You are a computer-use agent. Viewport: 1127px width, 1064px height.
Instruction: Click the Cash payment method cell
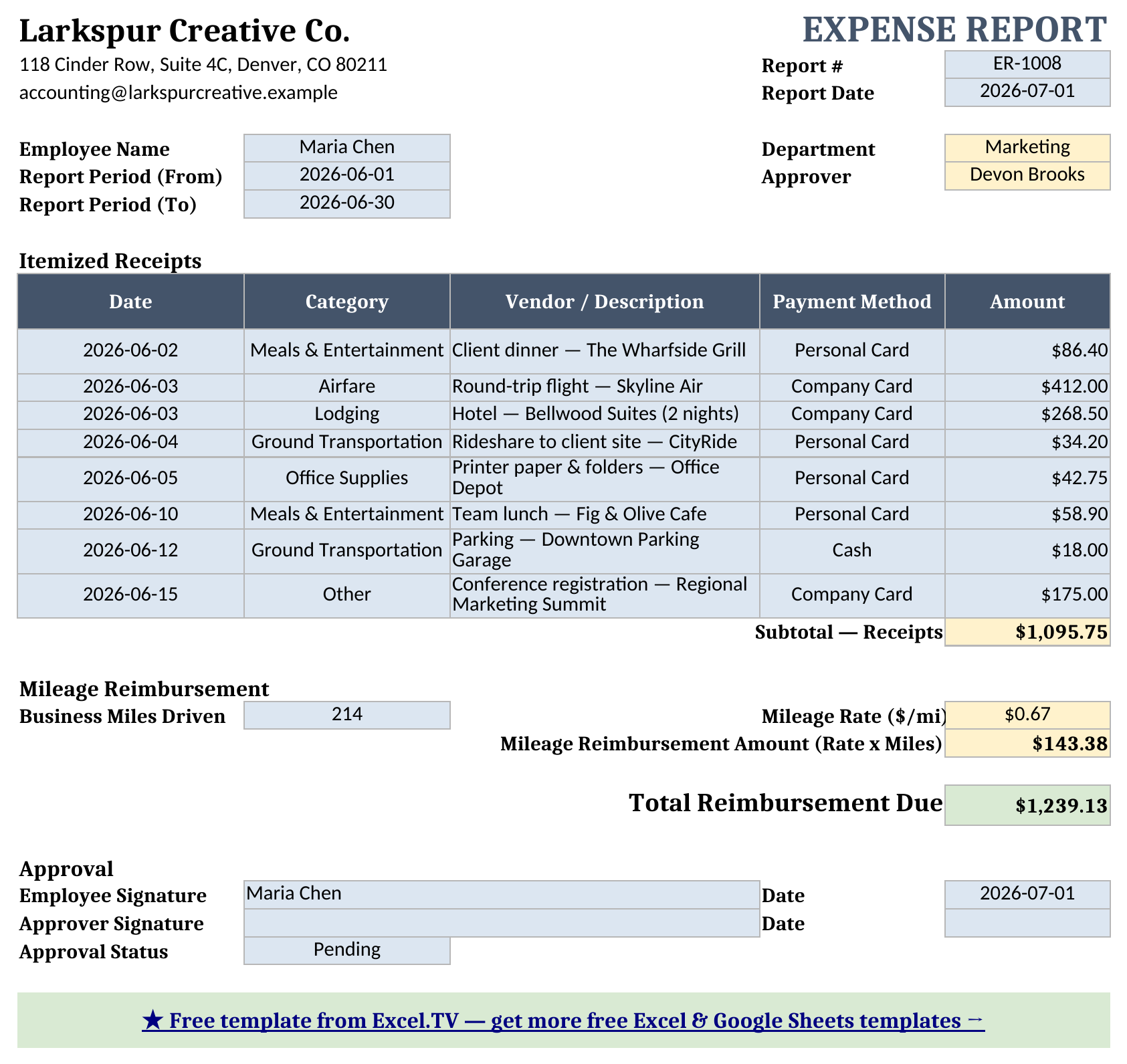point(852,551)
